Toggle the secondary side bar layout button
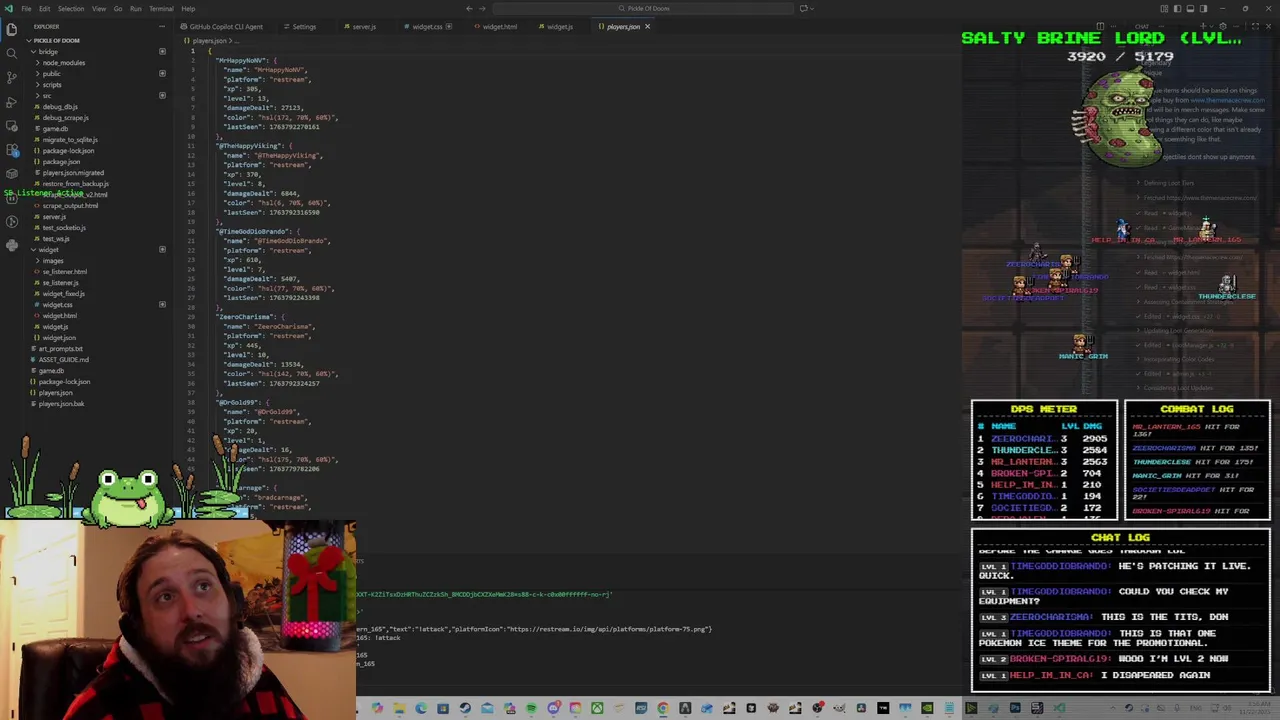The height and width of the screenshot is (720, 1280). click(1203, 9)
